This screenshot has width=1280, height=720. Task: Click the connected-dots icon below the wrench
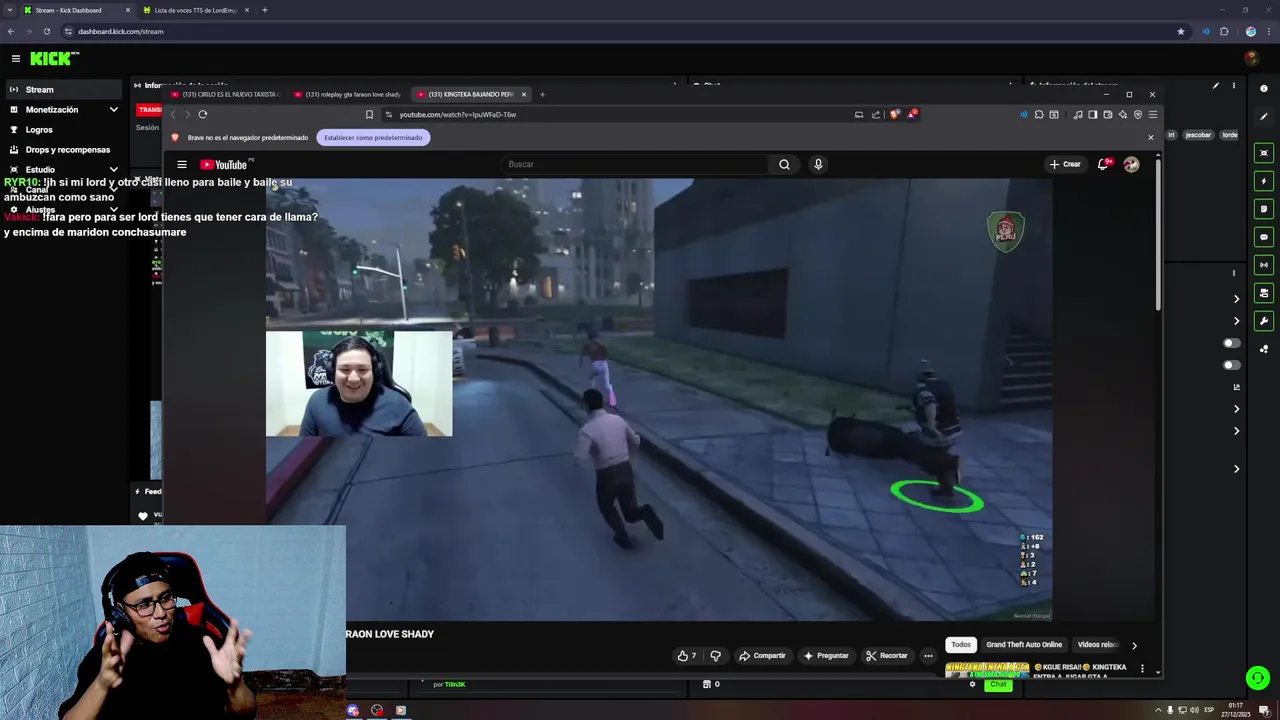[x=1264, y=349]
